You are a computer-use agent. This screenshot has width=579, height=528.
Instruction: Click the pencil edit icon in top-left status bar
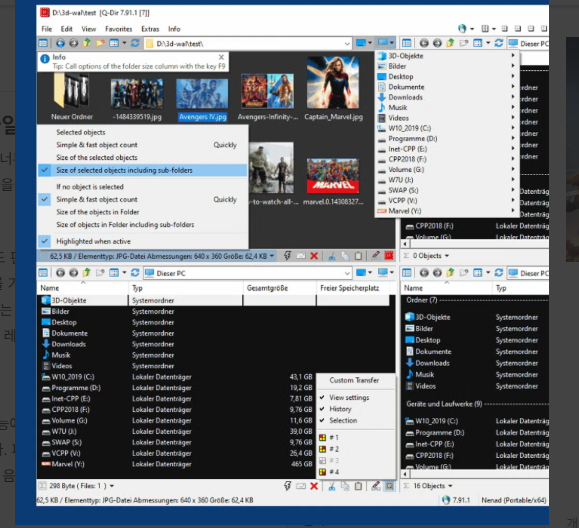point(376,256)
